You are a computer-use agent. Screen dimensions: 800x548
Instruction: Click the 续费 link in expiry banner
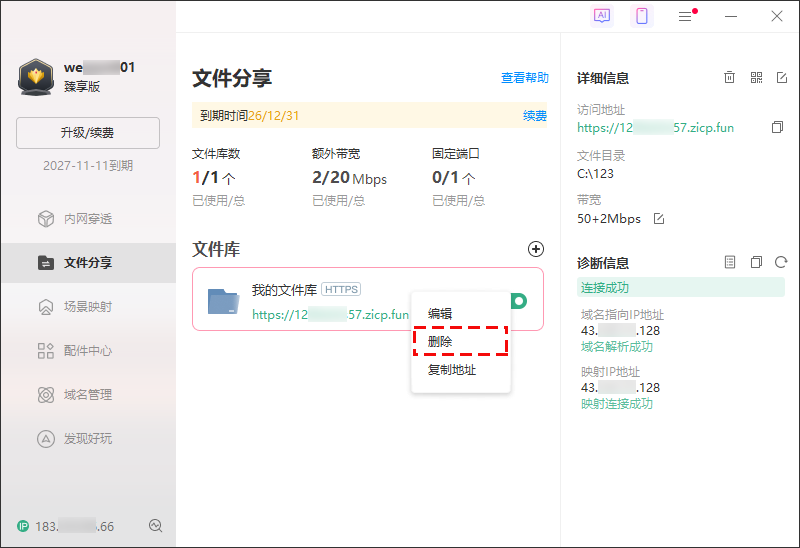click(535, 116)
